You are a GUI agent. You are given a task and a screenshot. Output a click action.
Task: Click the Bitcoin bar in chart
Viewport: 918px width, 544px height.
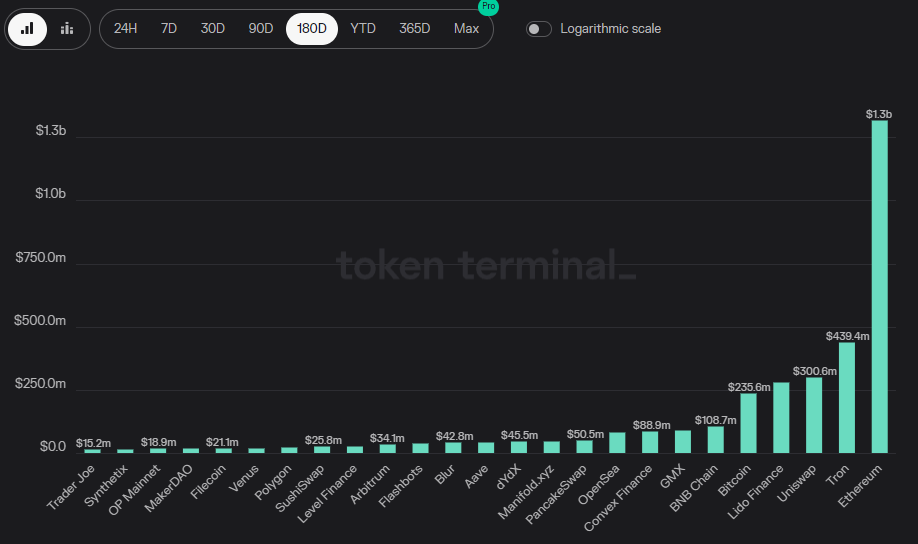coord(748,423)
